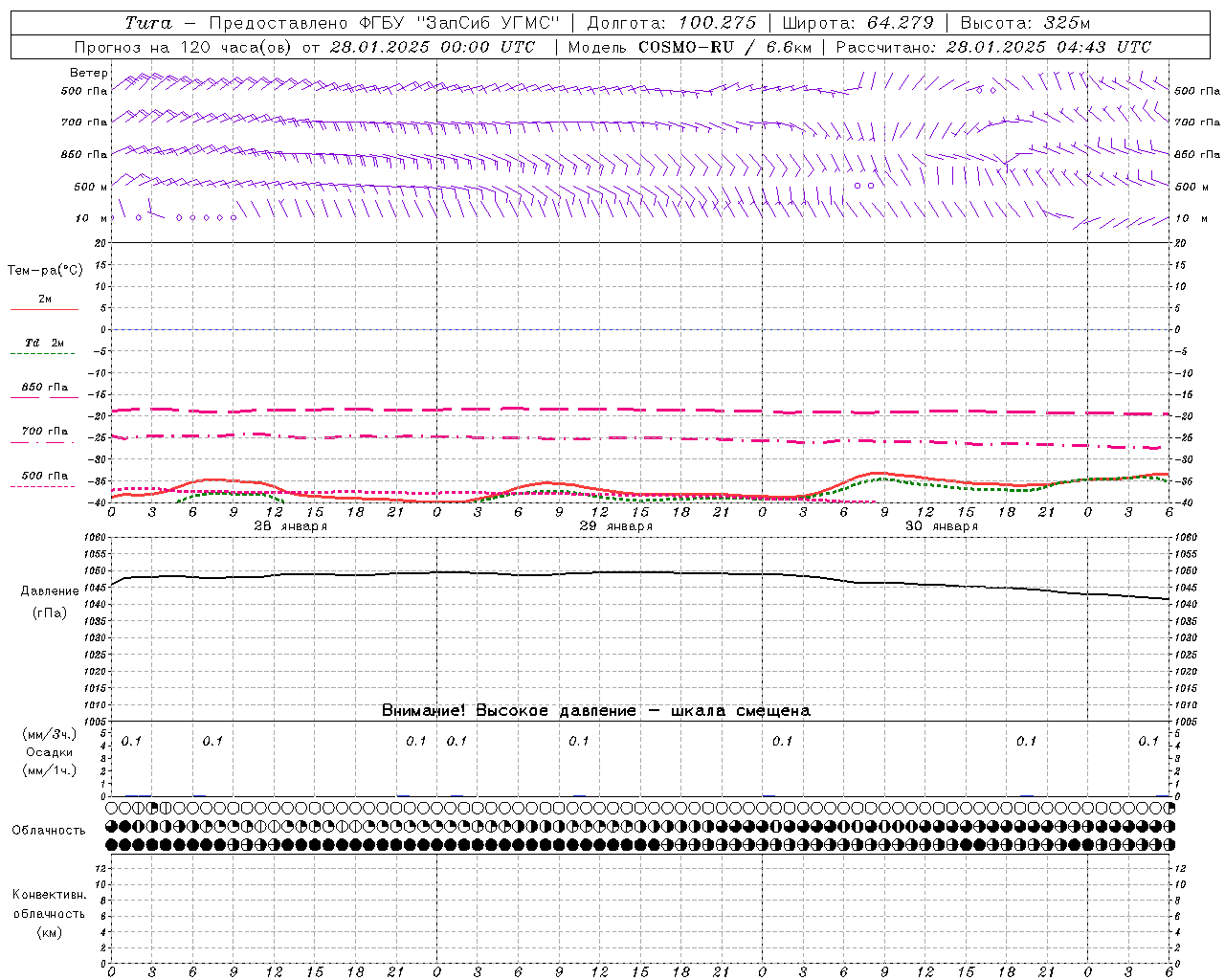Viewport: 1225px width, 980px height.
Task: Select the "Широта: 64.279" header field
Action: tap(857, 23)
